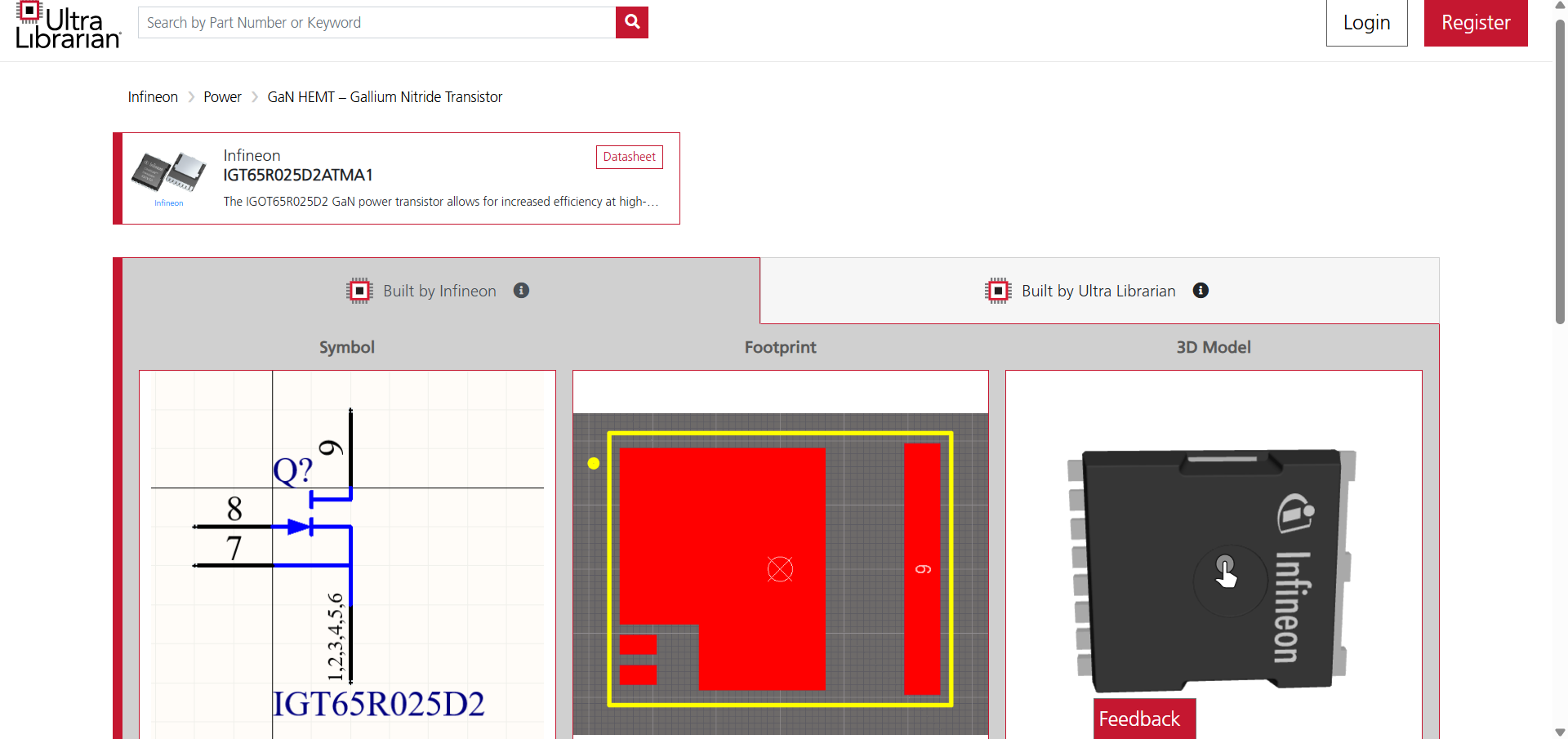Viewport: 1568px width, 739px height.
Task: Click chip icon next to Built by Infineon
Action: click(x=359, y=291)
